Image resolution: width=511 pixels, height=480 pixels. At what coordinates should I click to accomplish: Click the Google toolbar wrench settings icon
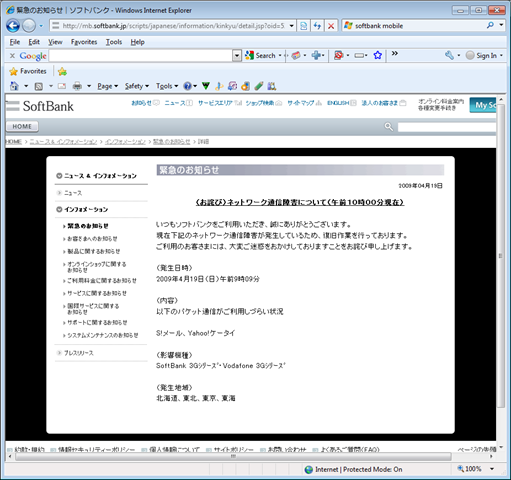pyautogui.click(x=449, y=55)
